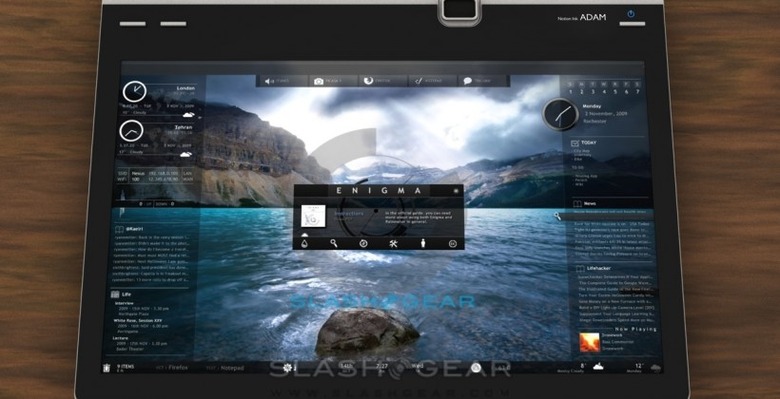Image resolution: width=780 pixels, height=399 pixels.
Task: Click the speaker iTunes launcher icon
Action: tap(269, 81)
